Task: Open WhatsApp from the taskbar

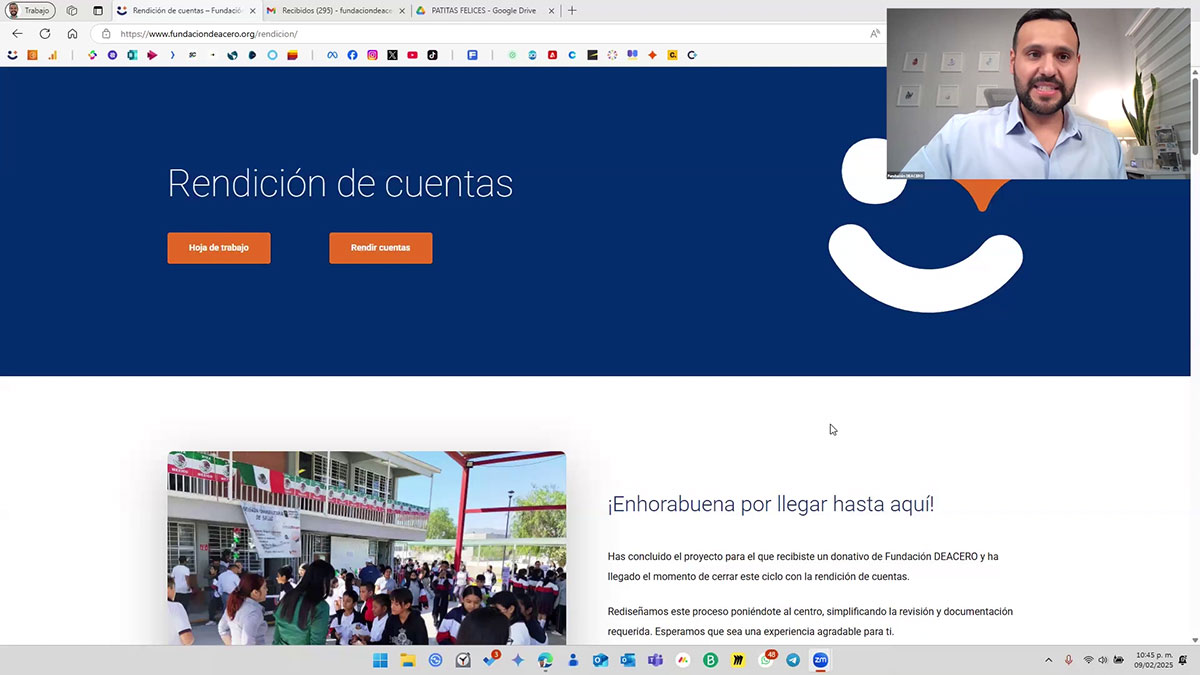Action: coord(766,660)
